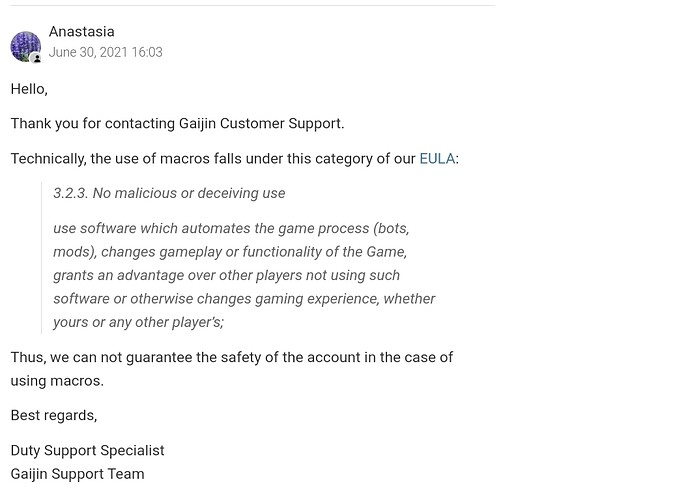The width and height of the screenshot is (690, 499).
Task: Click quoted line "software or otherwise changes gaming experience"
Action: (x=244, y=299)
